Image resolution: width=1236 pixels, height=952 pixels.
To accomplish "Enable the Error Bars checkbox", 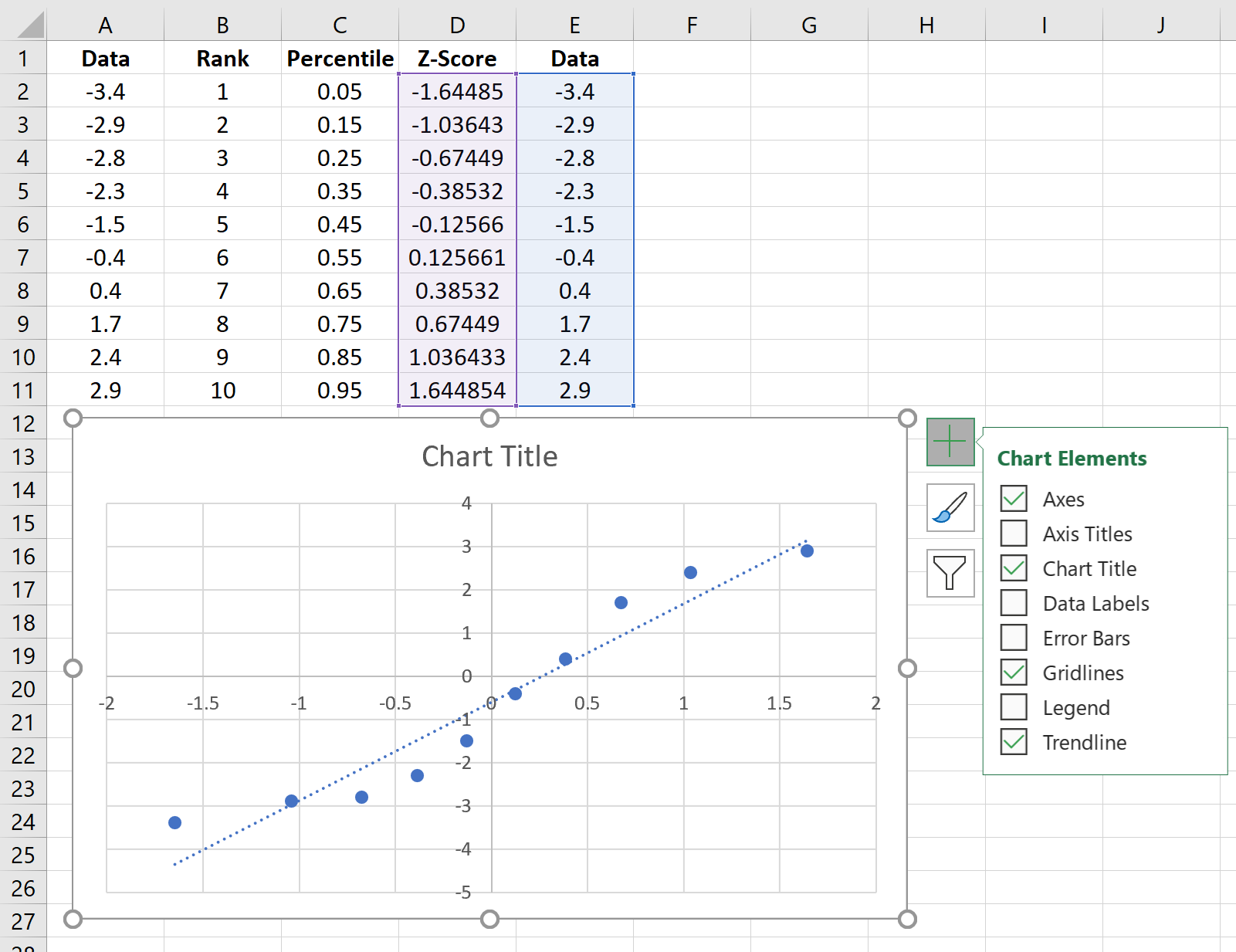I will (1014, 638).
